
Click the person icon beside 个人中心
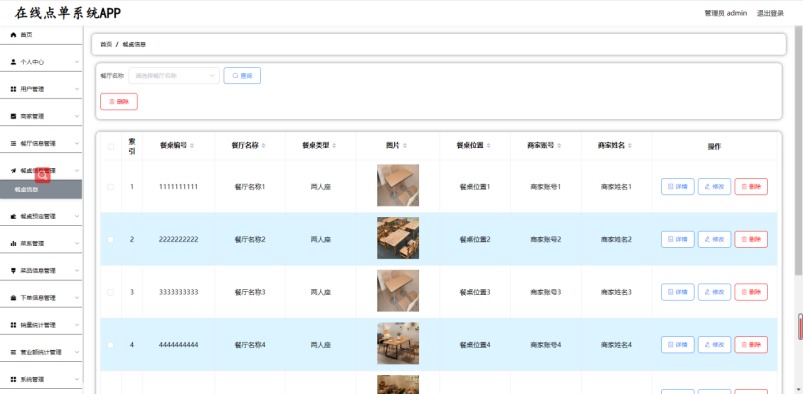13,62
